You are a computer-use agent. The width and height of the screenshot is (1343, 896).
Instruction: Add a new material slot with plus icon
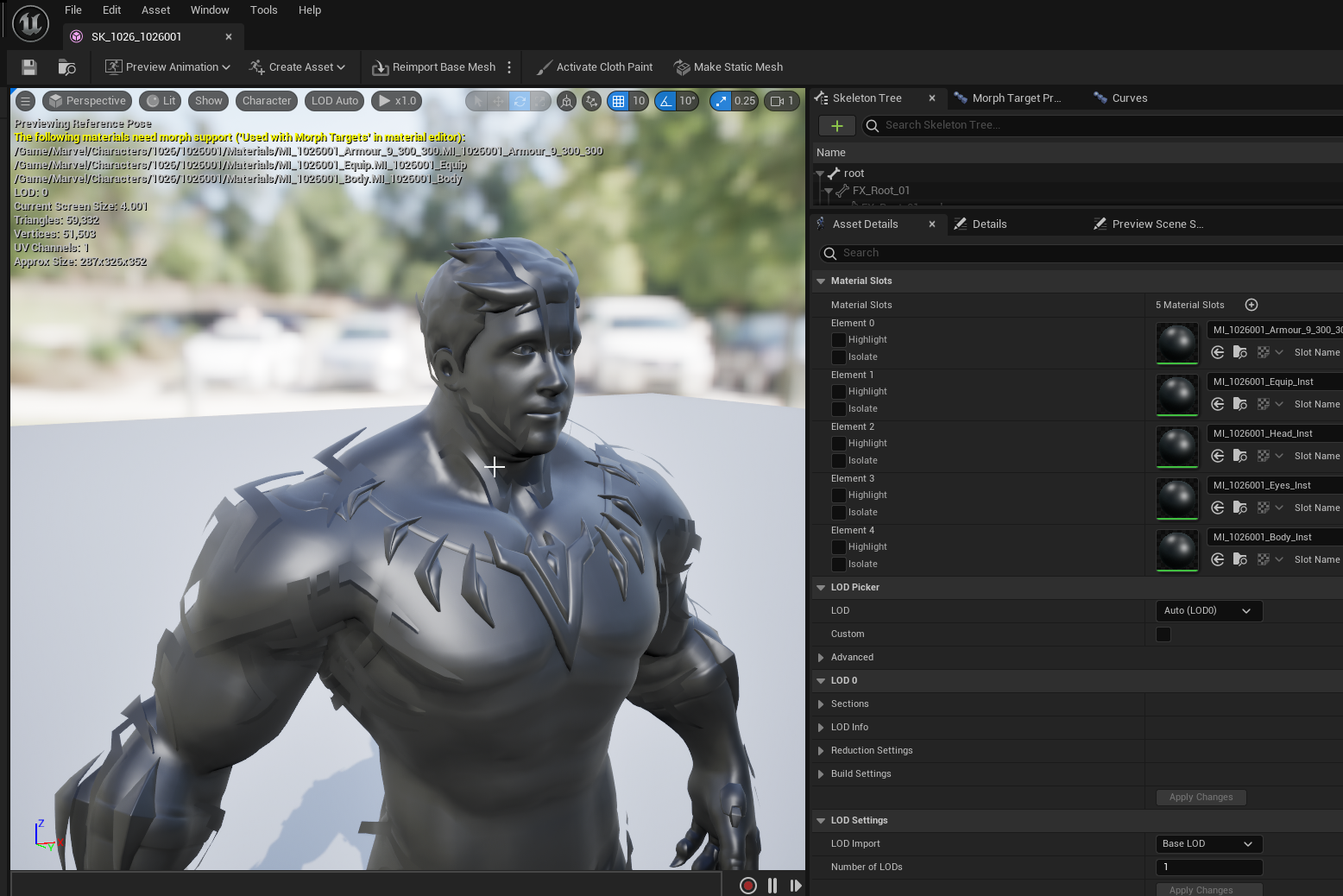pyautogui.click(x=1252, y=305)
